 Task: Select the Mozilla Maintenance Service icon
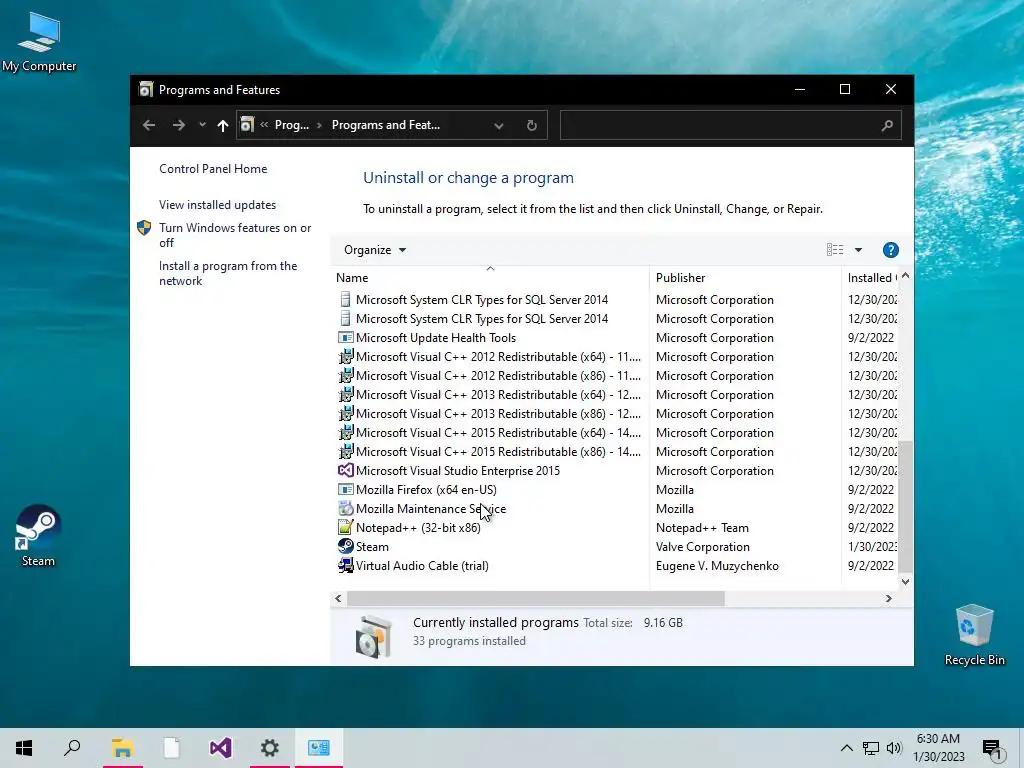coord(345,508)
